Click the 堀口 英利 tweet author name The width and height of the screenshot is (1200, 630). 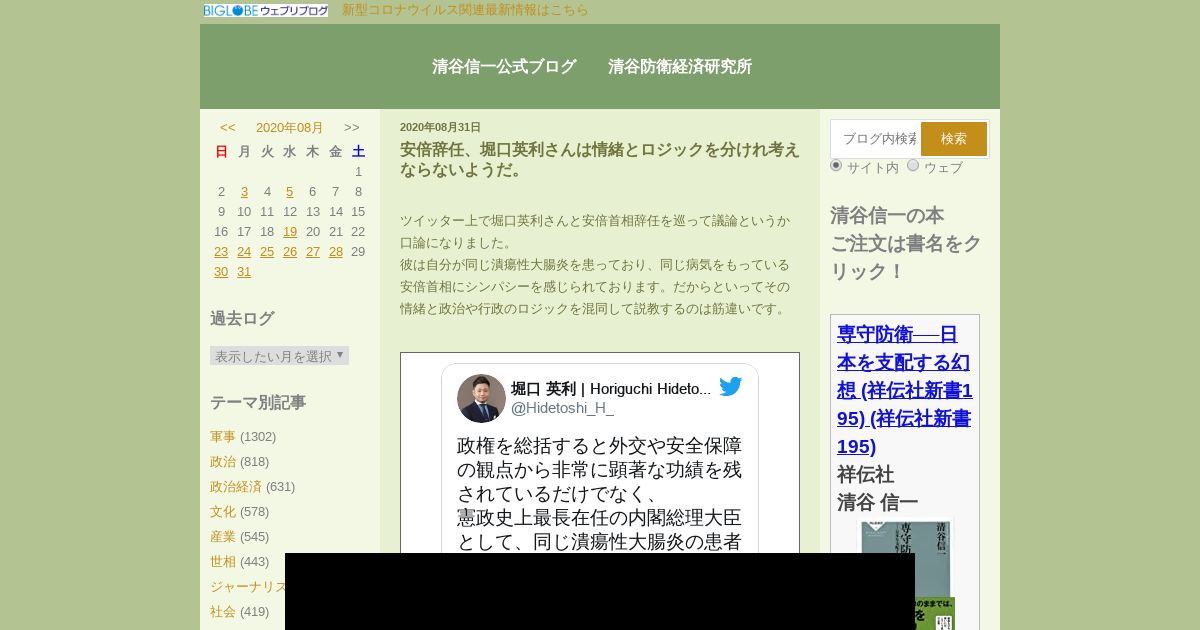611,388
